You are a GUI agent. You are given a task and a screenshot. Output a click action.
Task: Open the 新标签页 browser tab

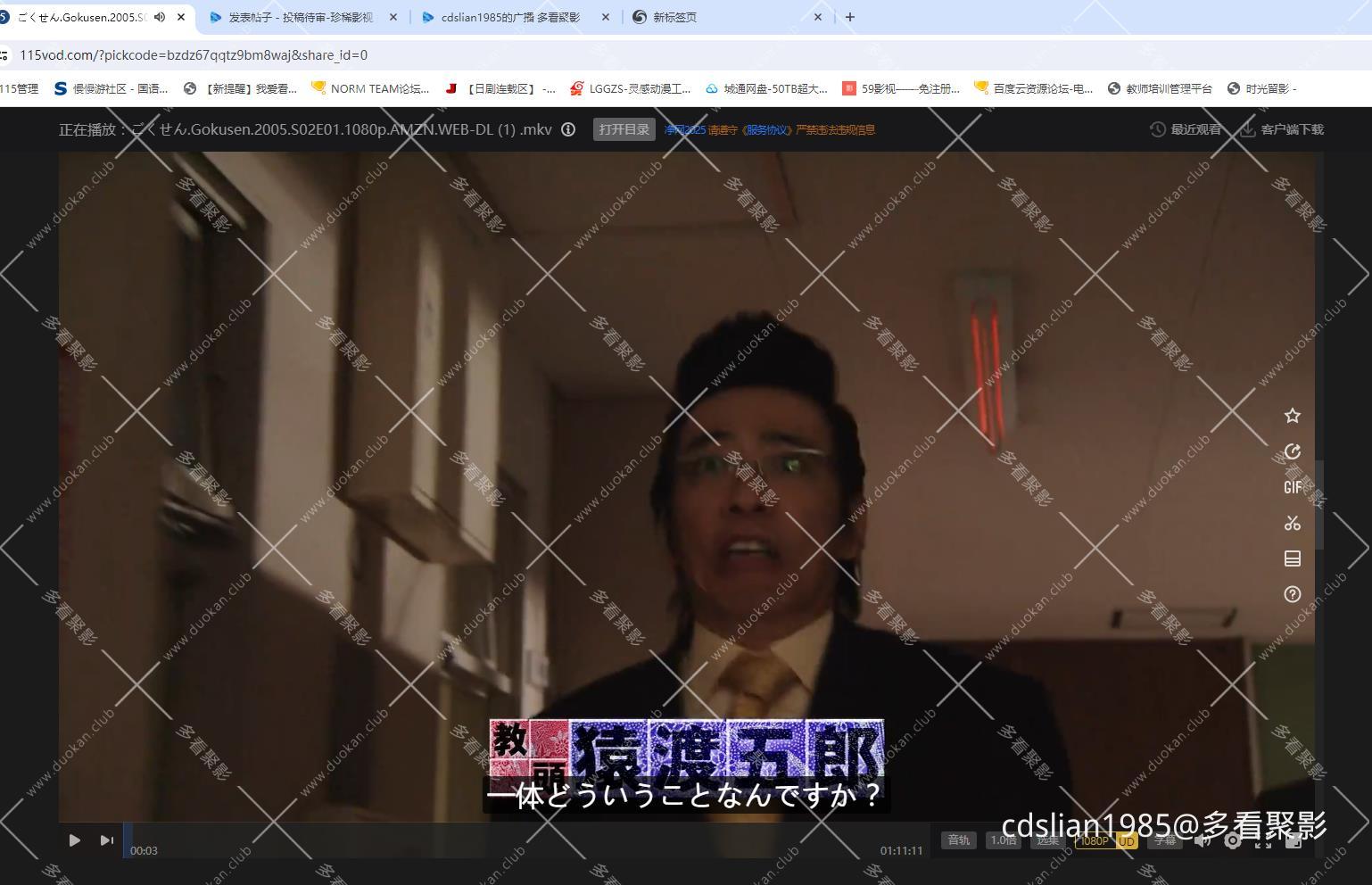point(676,16)
